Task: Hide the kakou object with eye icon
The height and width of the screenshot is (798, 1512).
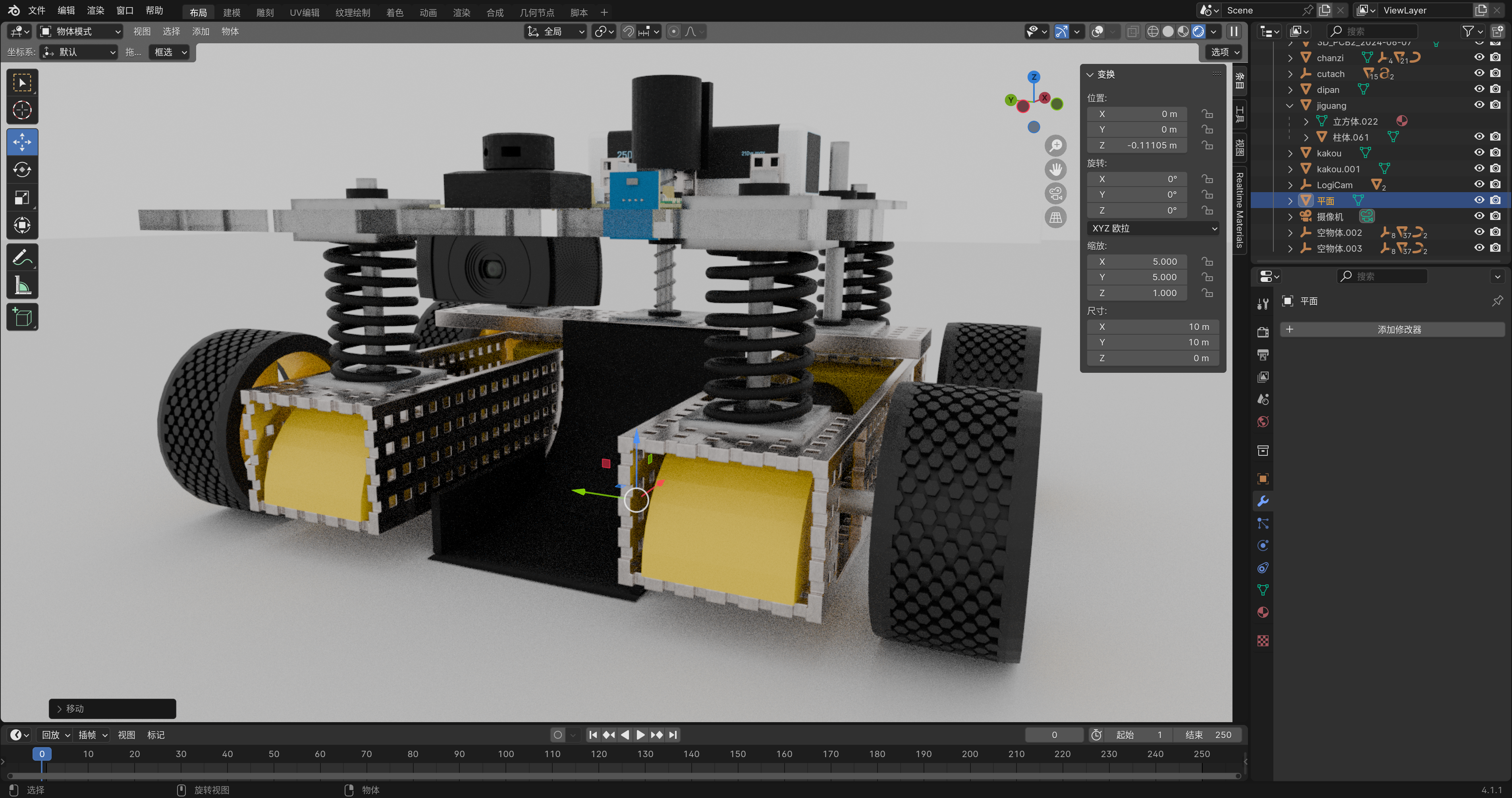Action: pyautogui.click(x=1479, y=152)
